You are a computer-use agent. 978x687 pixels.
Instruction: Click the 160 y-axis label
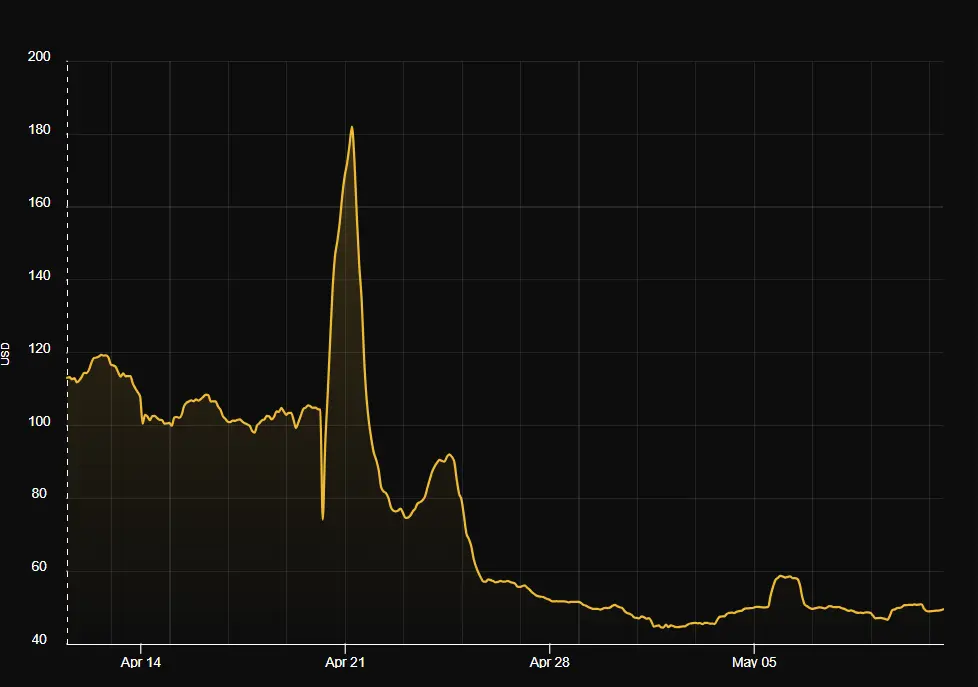(39, 203)
